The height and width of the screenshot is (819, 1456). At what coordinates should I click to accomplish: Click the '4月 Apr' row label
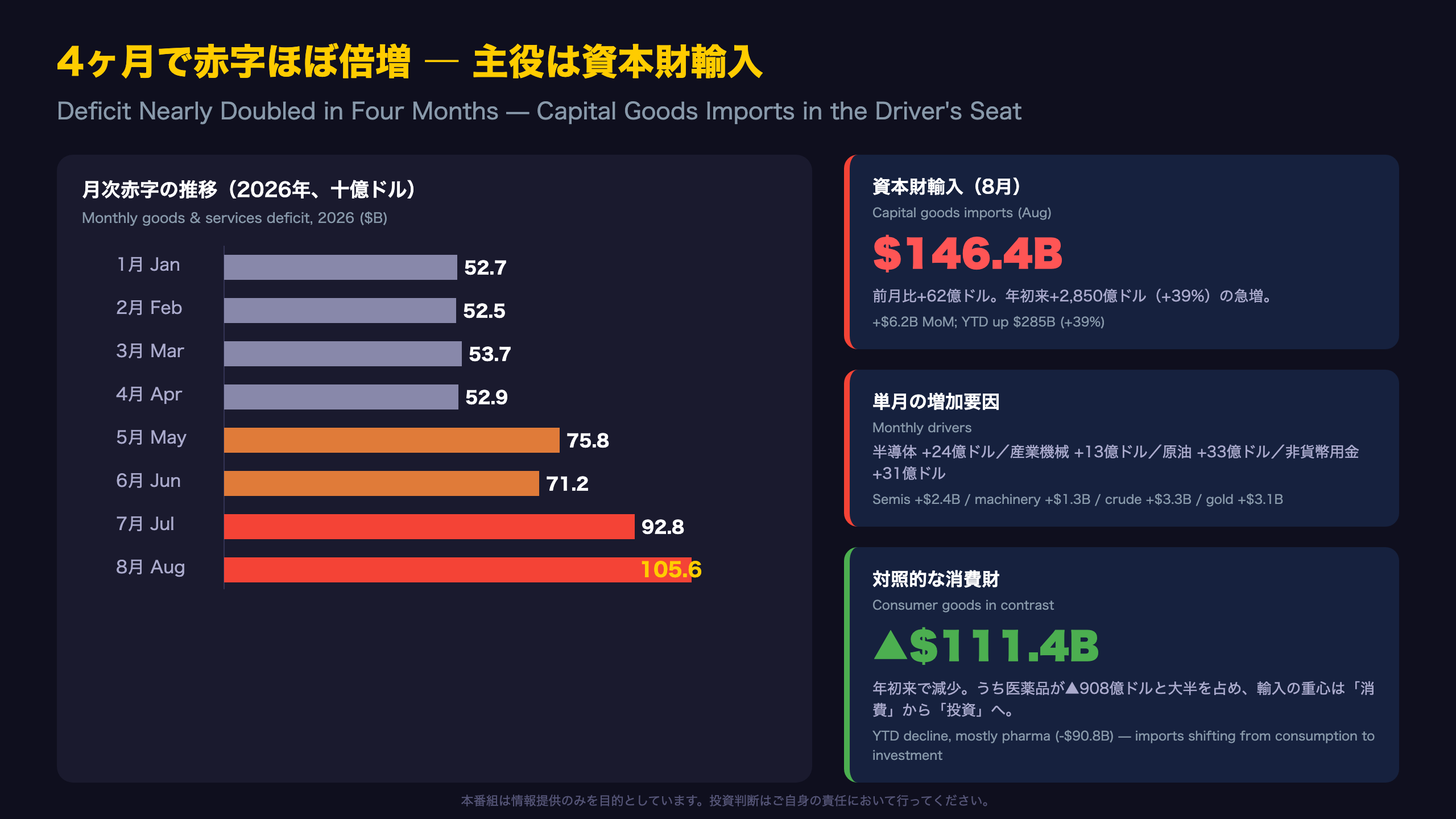pos(149,394)
